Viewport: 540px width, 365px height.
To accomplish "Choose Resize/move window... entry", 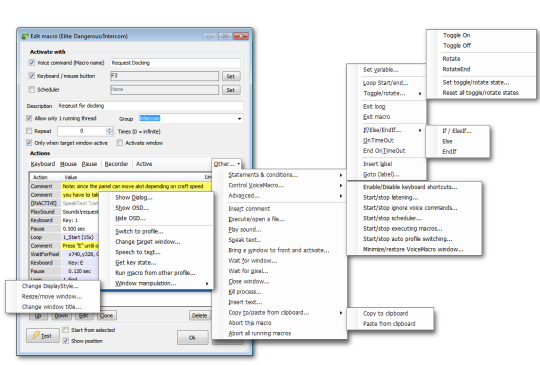I will (52, 296).
